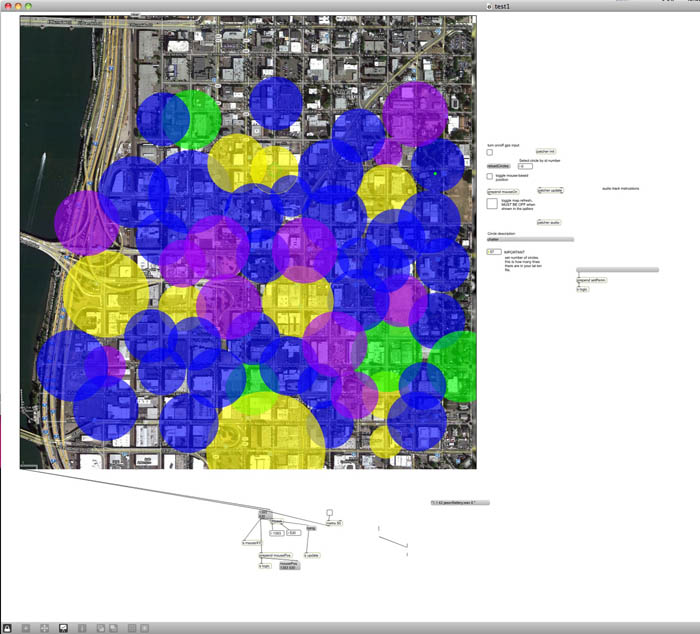Select the 'prepend mouseOn' object
The image size is (700, 634).
(501, 191)
